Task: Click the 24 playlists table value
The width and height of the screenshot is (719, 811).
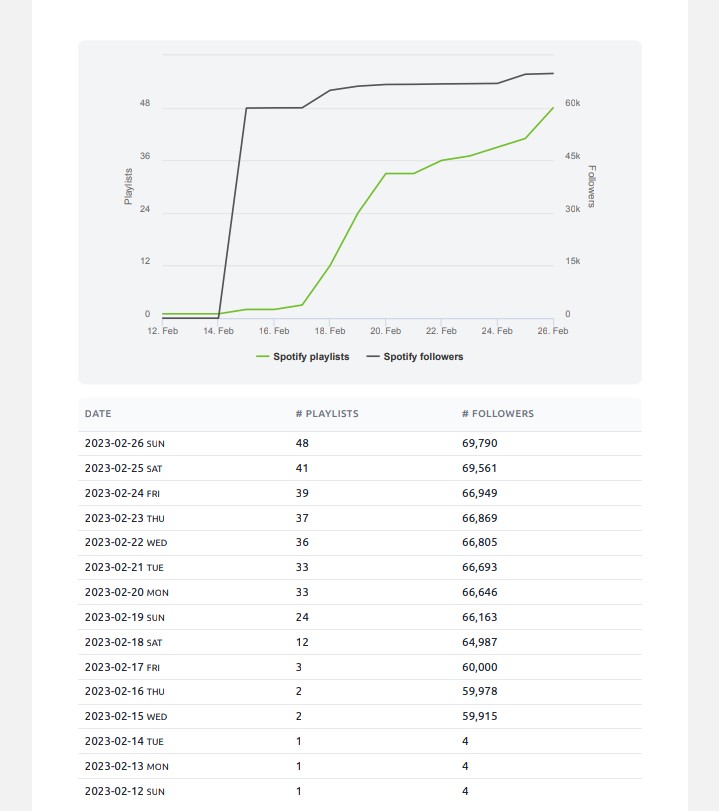Action: click(x=302, y=617)
